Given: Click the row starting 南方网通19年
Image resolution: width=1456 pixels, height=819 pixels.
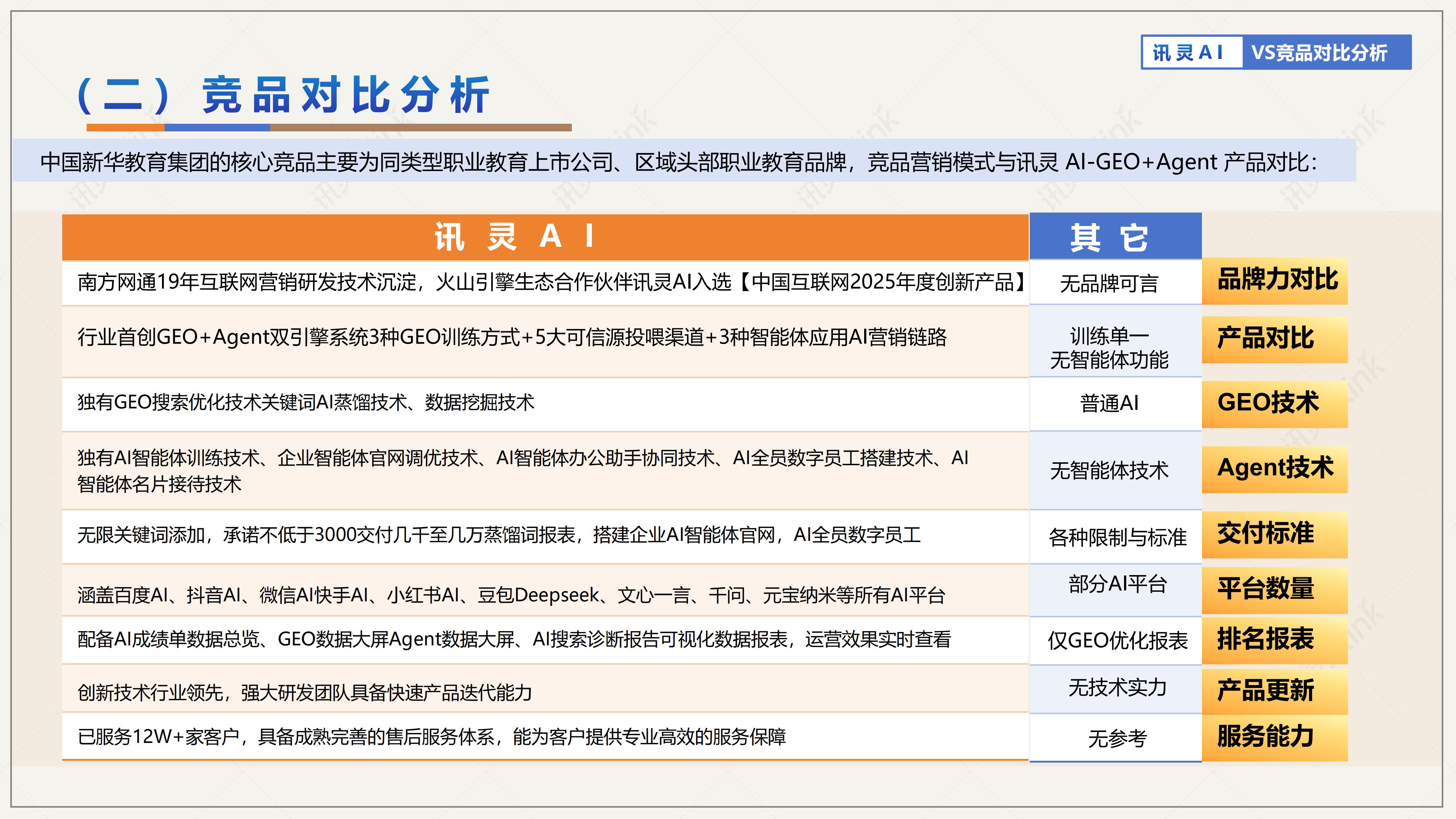Looking at the screenshot, I should tap(545, 282).
